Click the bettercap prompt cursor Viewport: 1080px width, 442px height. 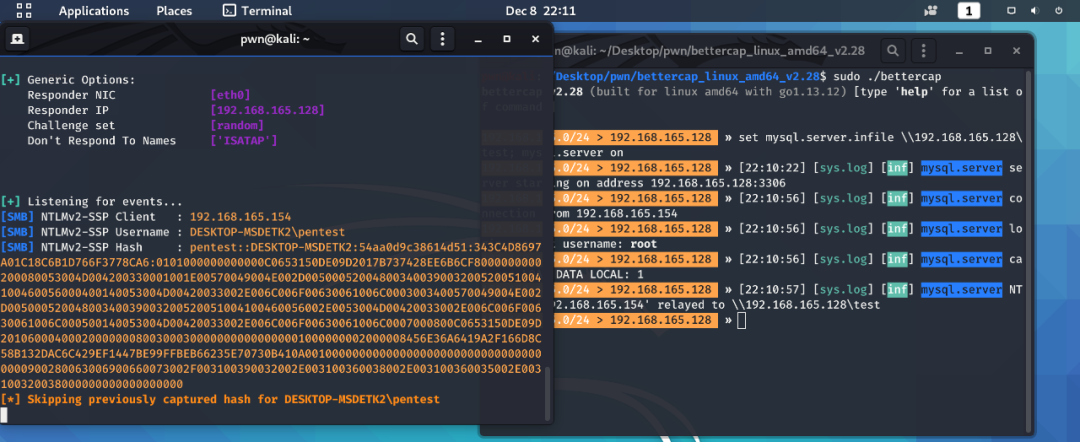741,321
